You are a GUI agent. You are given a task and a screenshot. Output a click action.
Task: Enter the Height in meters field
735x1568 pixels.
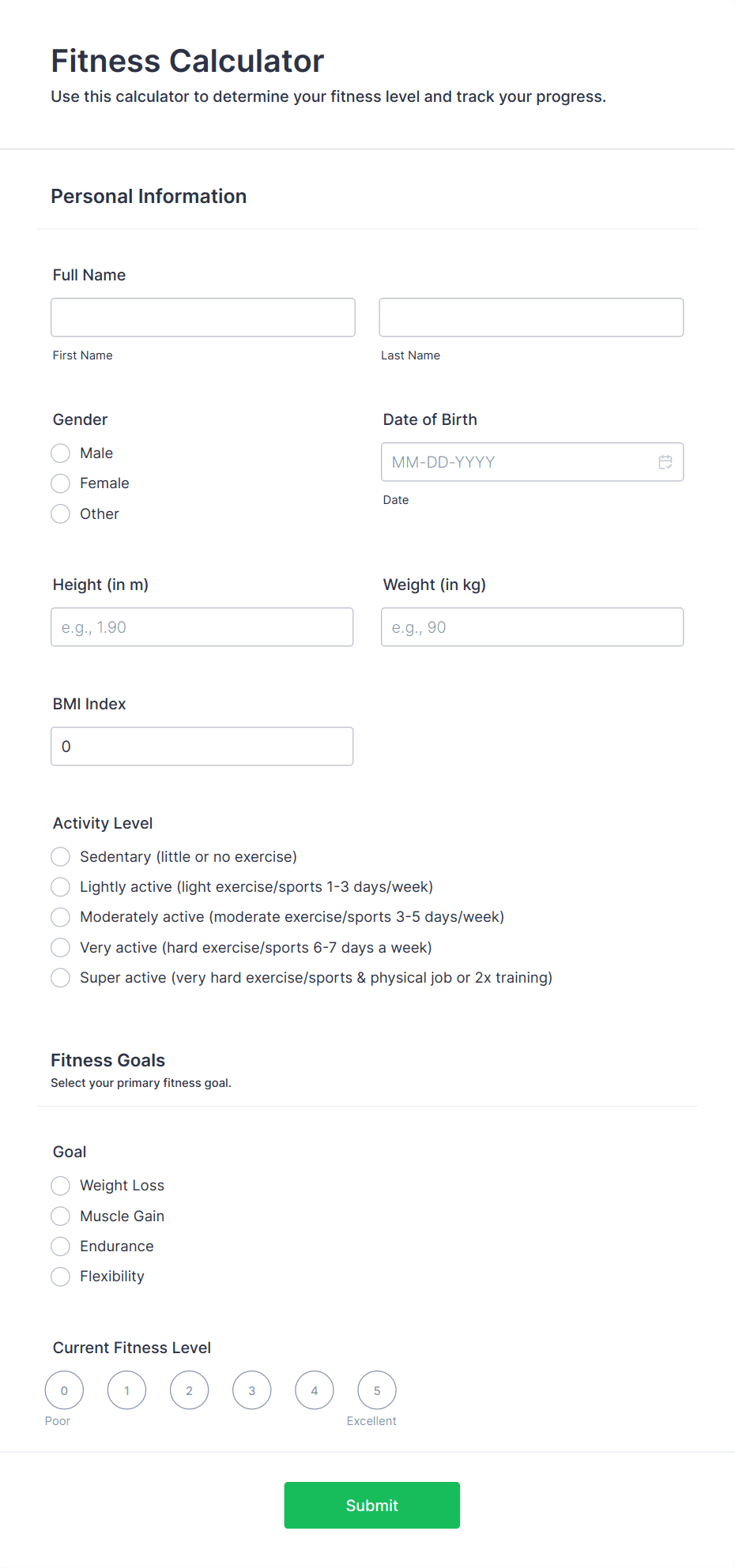202,627
